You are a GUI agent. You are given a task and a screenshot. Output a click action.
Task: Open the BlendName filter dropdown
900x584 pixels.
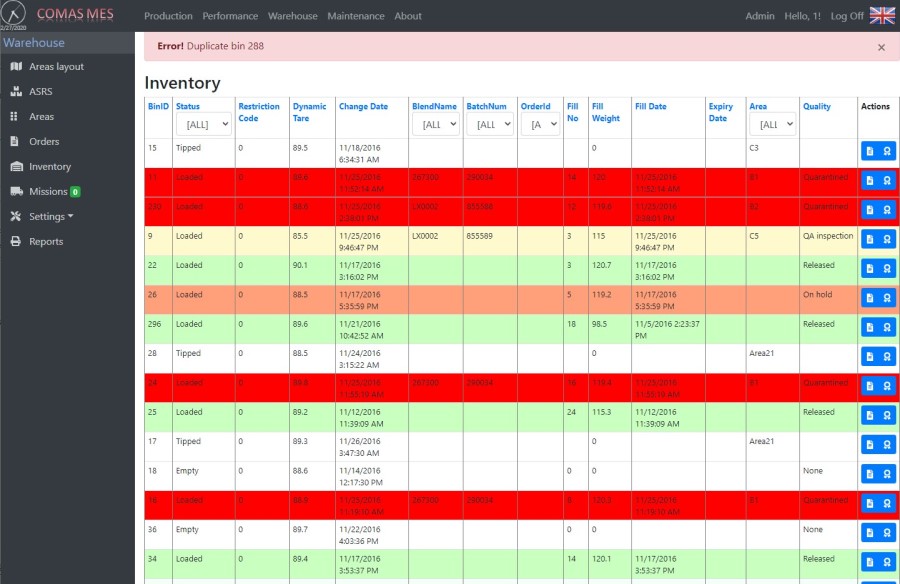point(435,124)
